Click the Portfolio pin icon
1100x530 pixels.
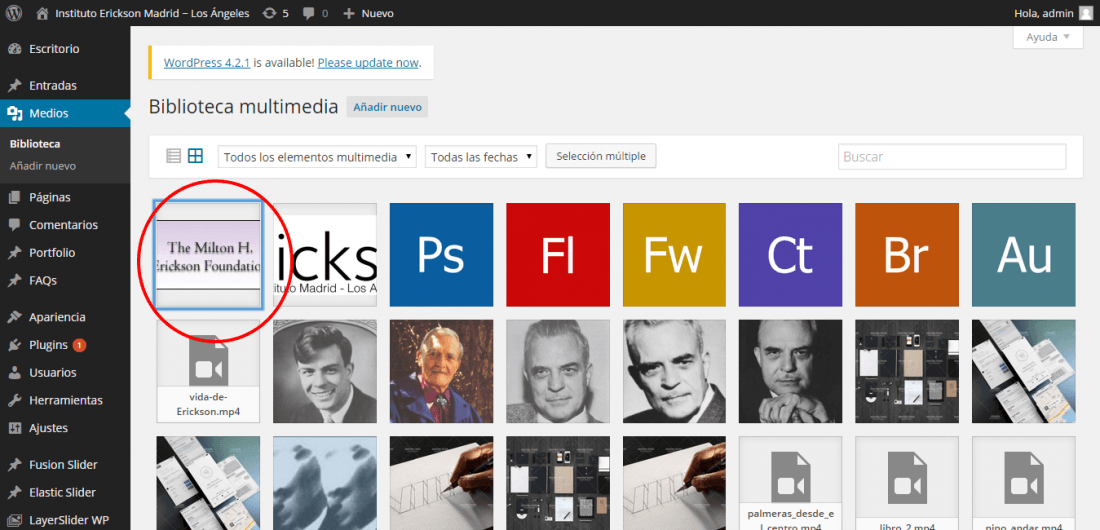click(x=14, y=253)
